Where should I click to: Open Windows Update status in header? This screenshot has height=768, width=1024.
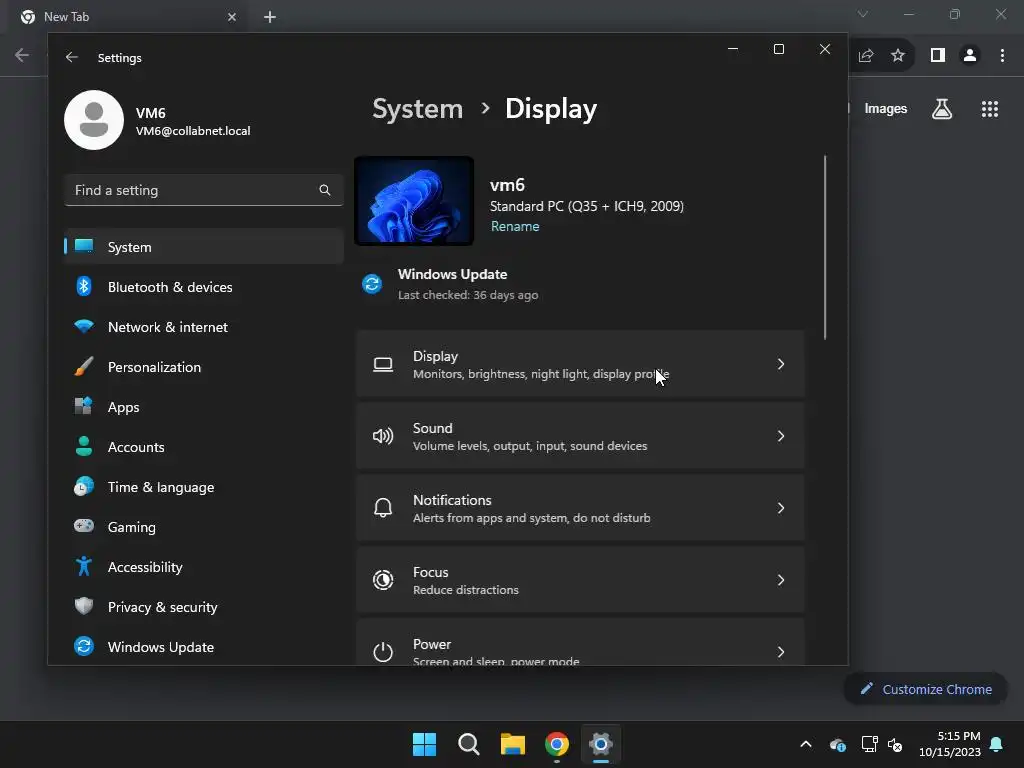point(451,284)
